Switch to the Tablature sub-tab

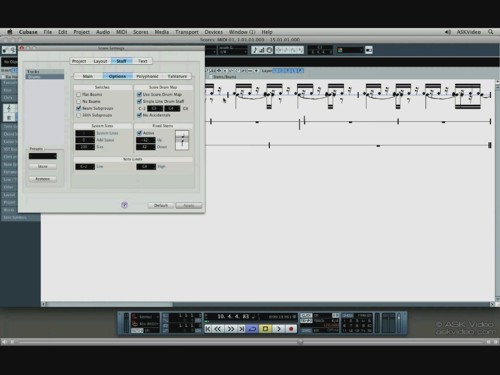coord(177,76)
